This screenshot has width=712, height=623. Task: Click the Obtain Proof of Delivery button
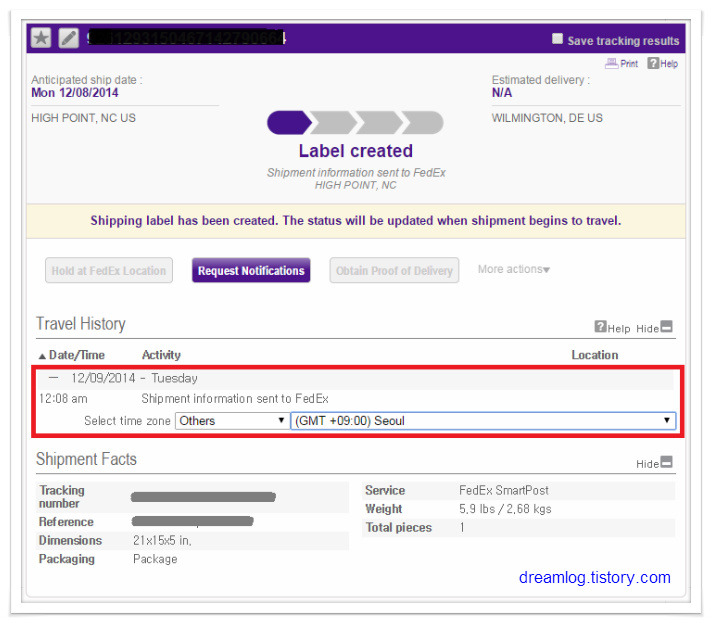pyautogui.click(x=394, y=271)
